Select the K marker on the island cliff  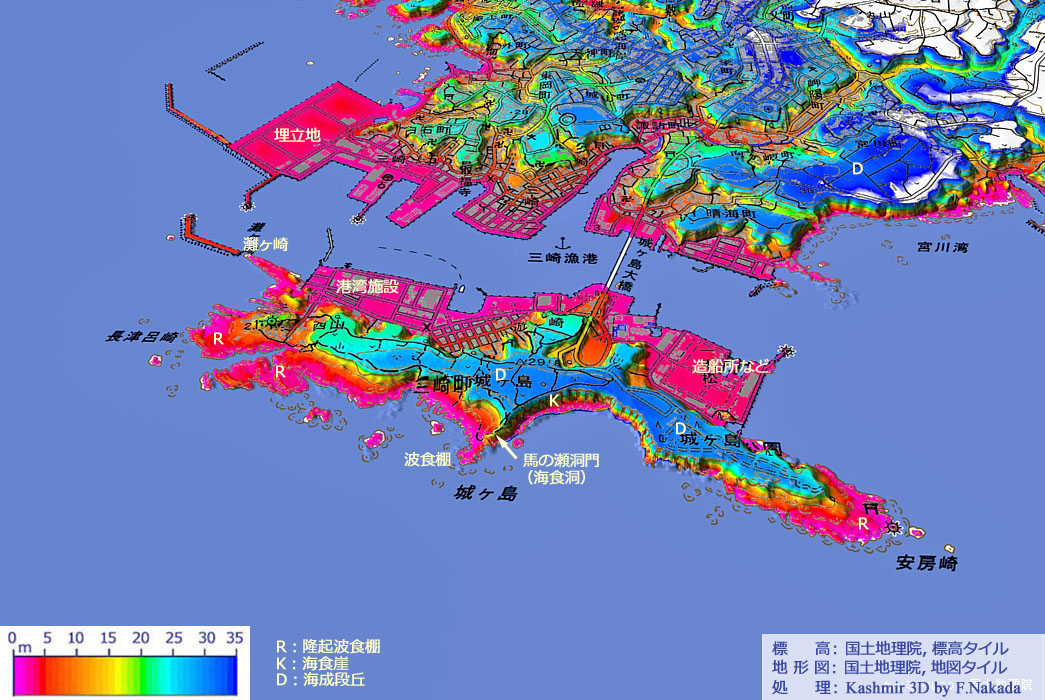tap(554, 400)
